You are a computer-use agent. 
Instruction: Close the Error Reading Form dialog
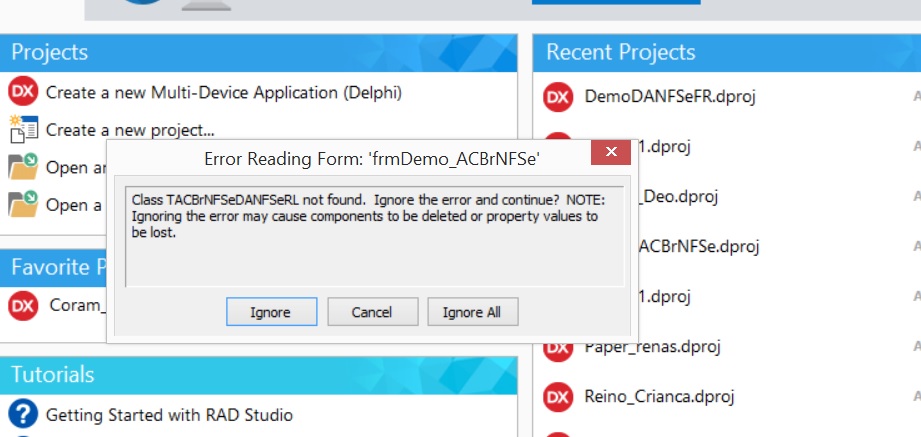tap(611, 152)
